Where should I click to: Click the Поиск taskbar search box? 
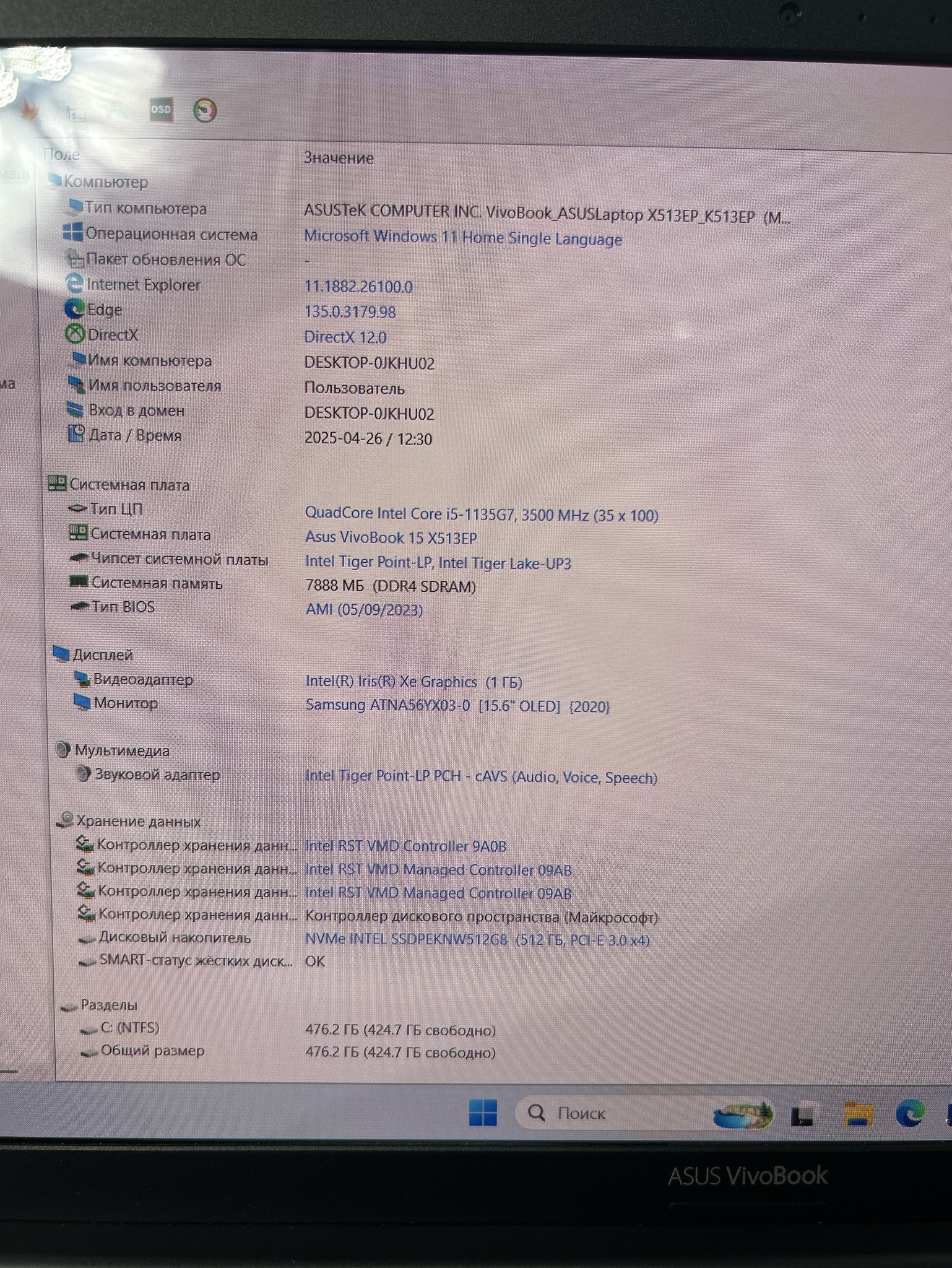[644, 1113]
